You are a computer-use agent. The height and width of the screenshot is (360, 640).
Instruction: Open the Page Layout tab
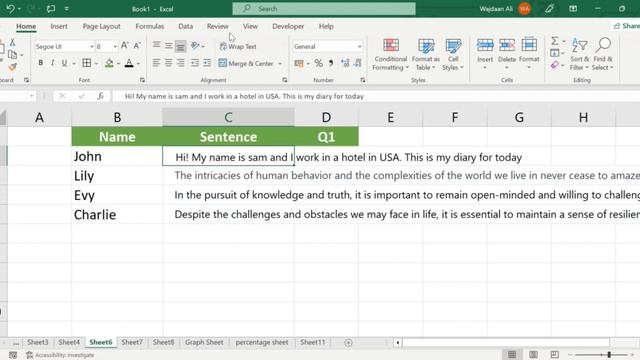point(102,26)
